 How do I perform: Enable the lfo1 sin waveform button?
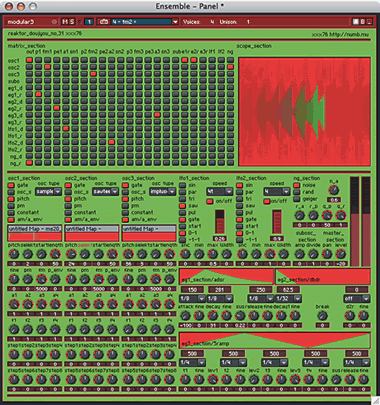pos(183,185)
